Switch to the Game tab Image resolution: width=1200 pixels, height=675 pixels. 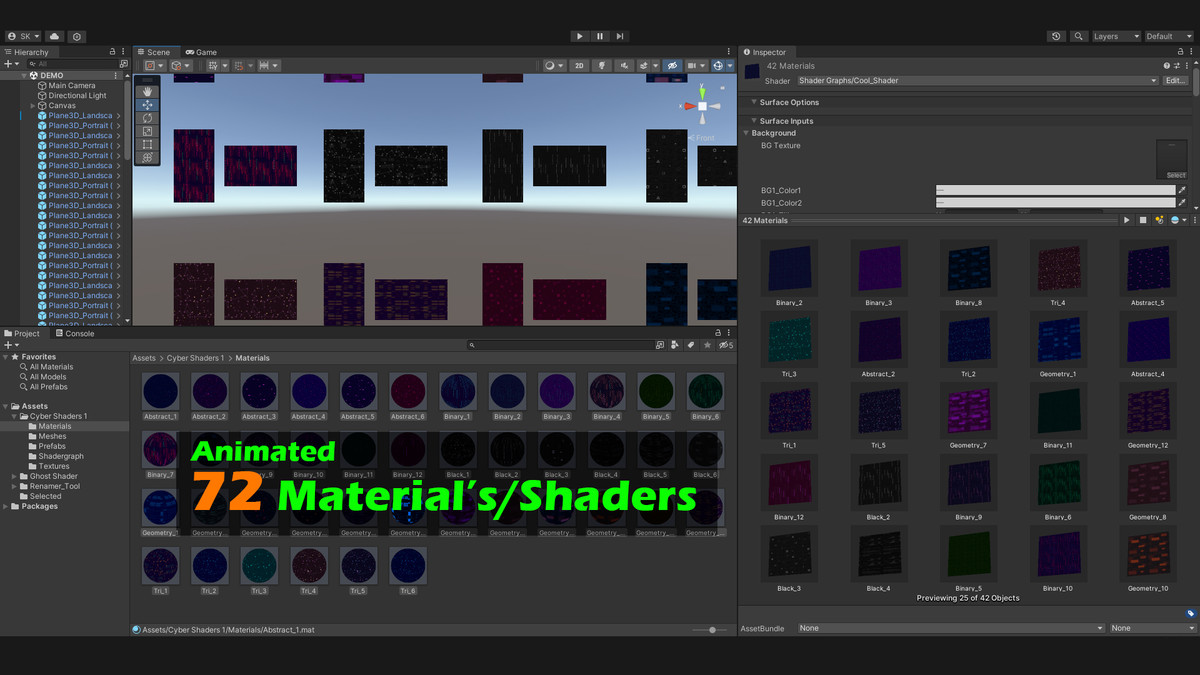click(201, 52)
